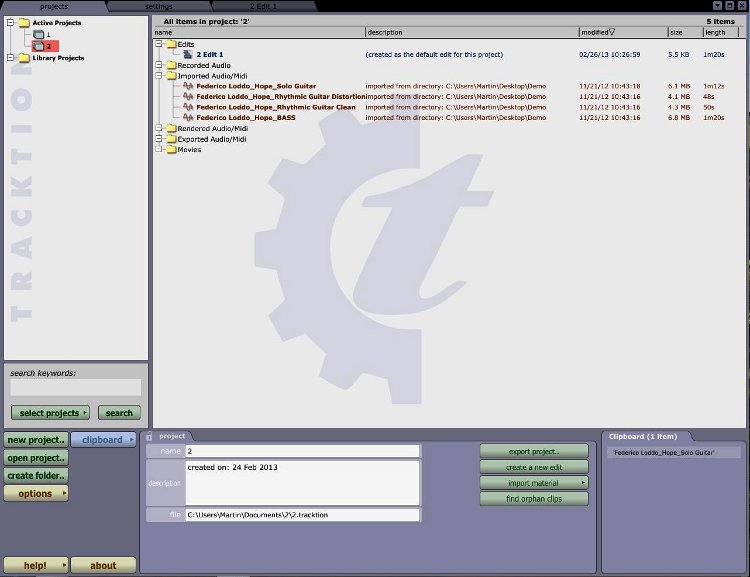Click the create folder.. button

[36, 476]
